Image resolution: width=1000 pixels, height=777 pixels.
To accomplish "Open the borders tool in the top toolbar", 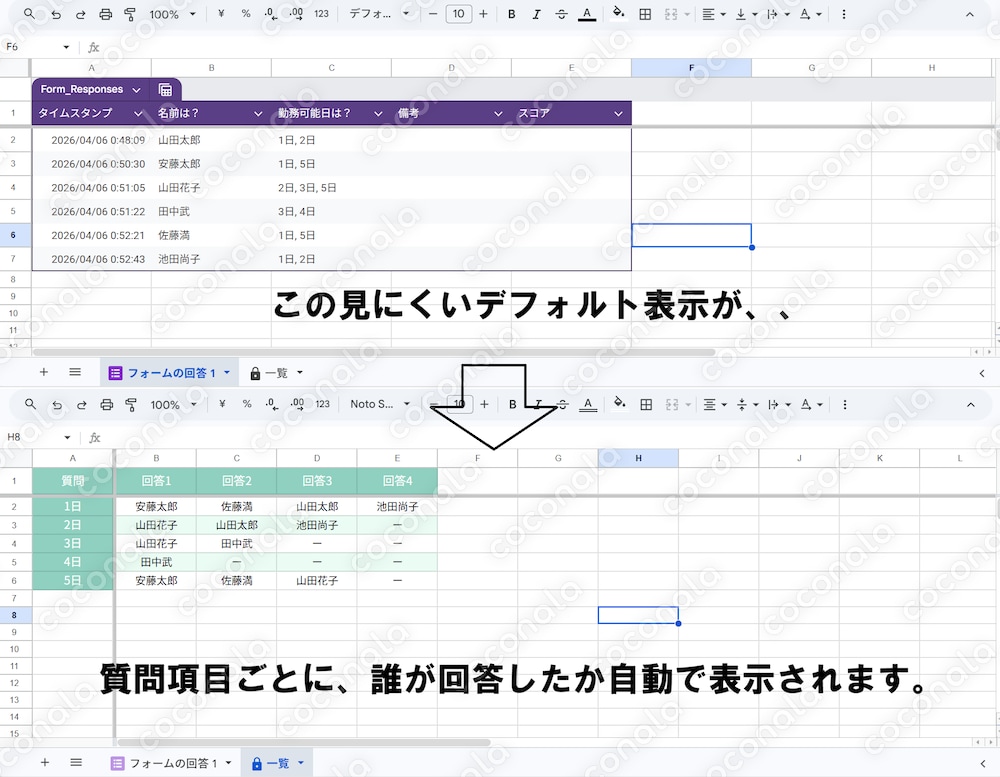I will (x=645, y=14).
